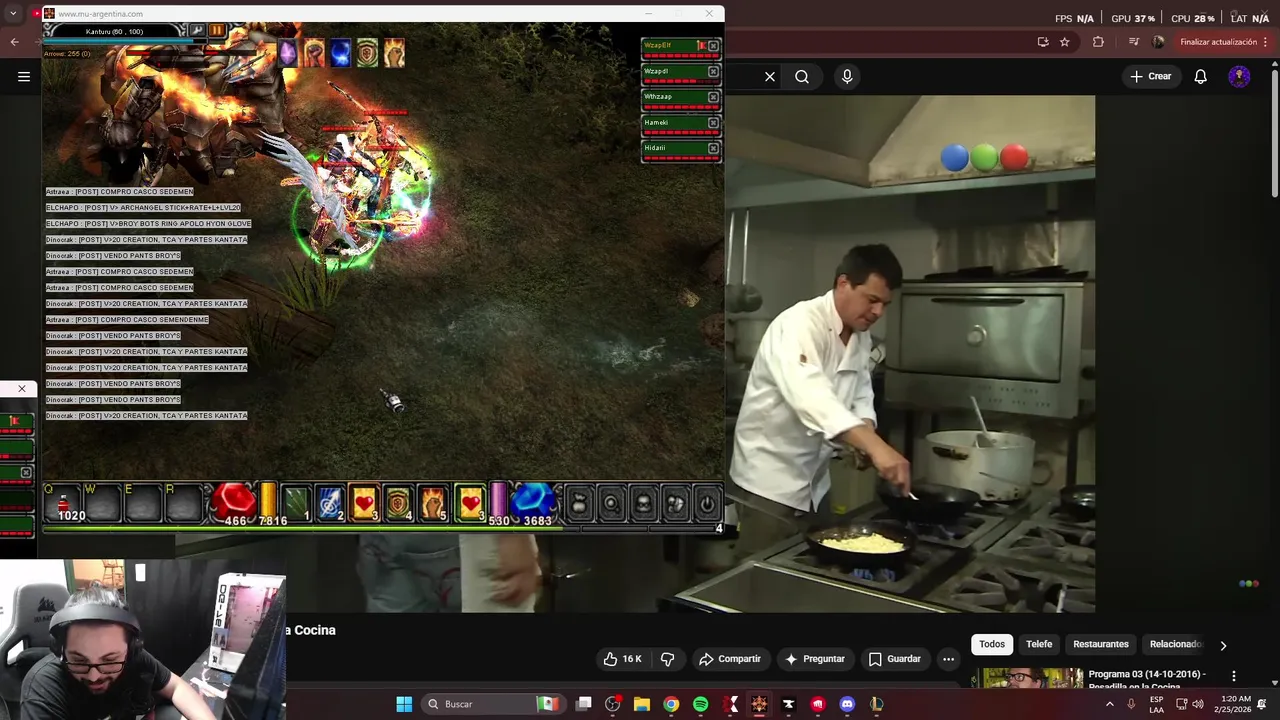Screen dimensions: 1280x720
Task: Click the orange pause button in game
Action: coord(217,31)
